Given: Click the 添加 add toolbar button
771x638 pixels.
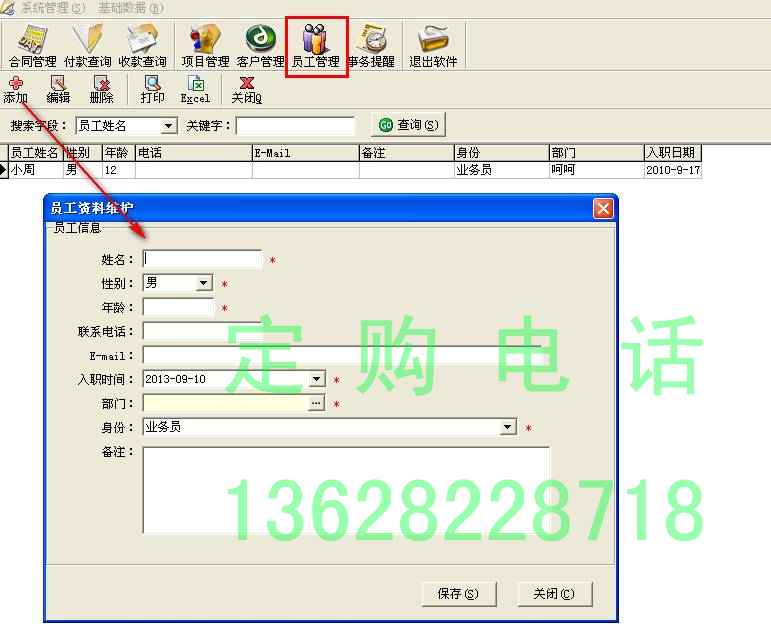Looking at the screenshot, I should pos(15,90).
